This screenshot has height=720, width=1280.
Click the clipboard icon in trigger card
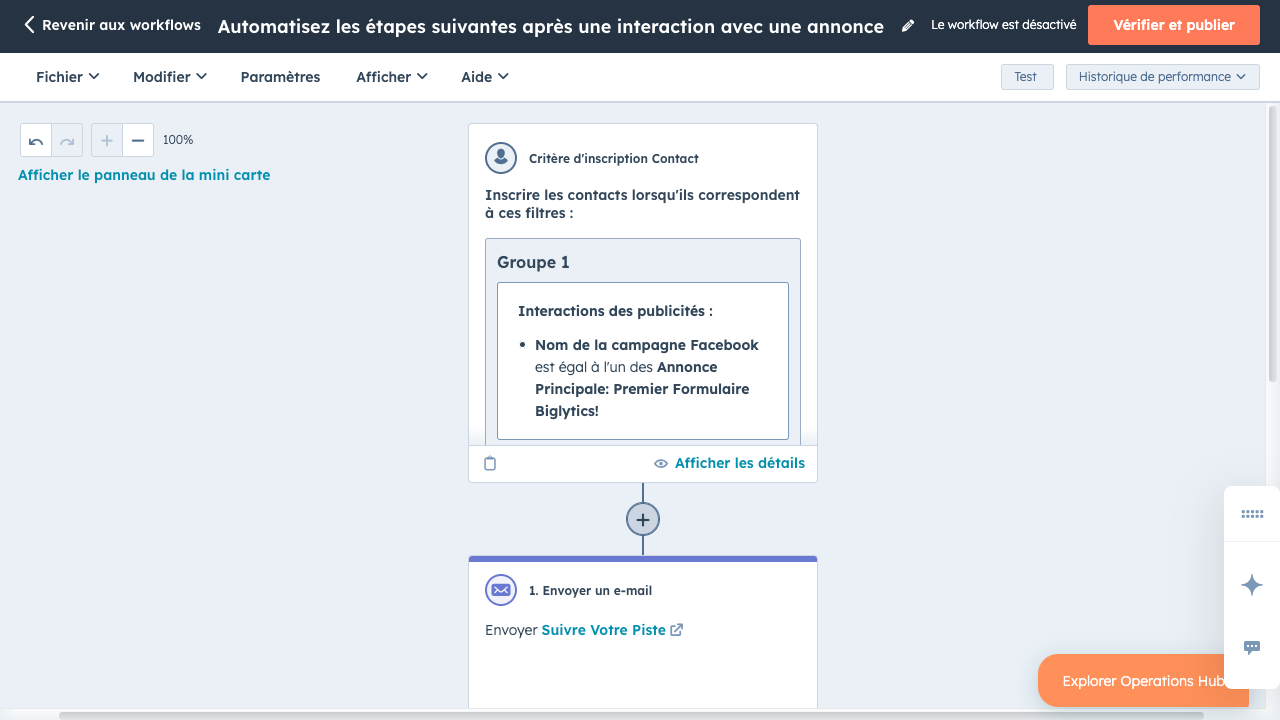coord(490,464)
